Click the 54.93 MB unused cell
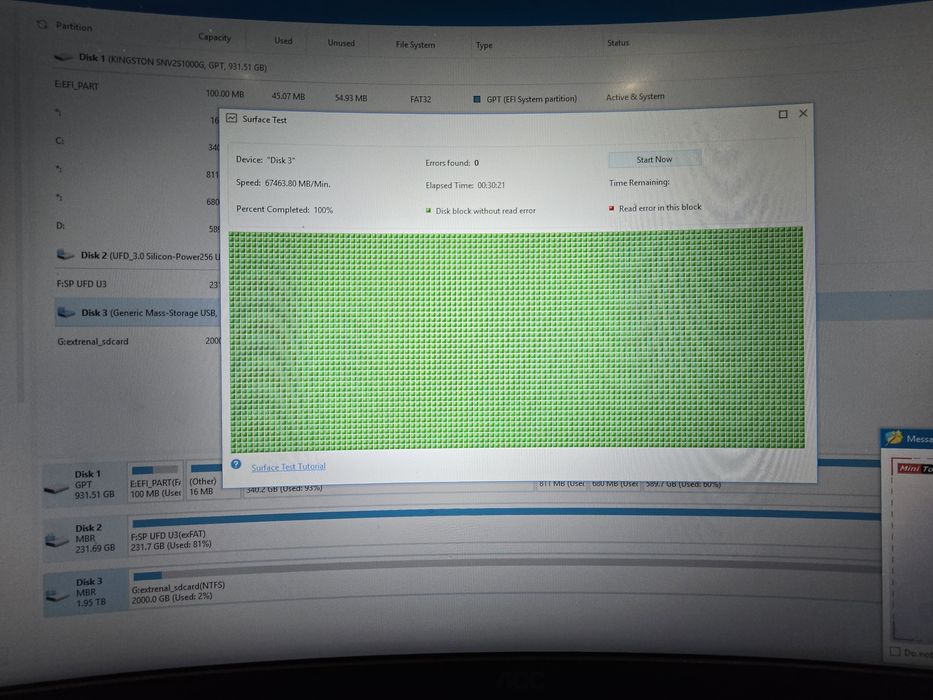The height and width of the screenshot is (700, 933). [x=350, y=98]
